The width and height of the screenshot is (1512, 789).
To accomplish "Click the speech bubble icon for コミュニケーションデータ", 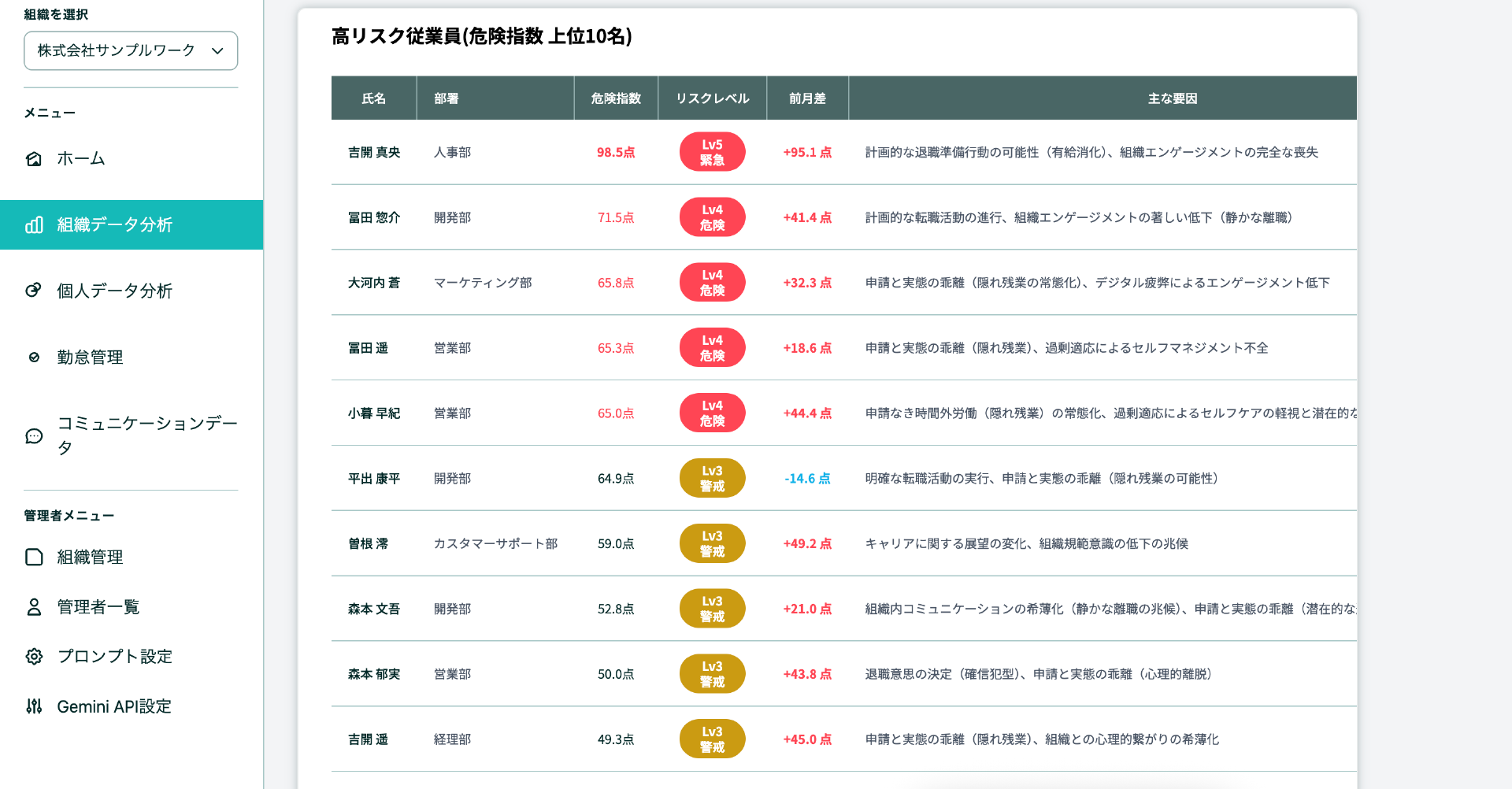I will (34, 436).
